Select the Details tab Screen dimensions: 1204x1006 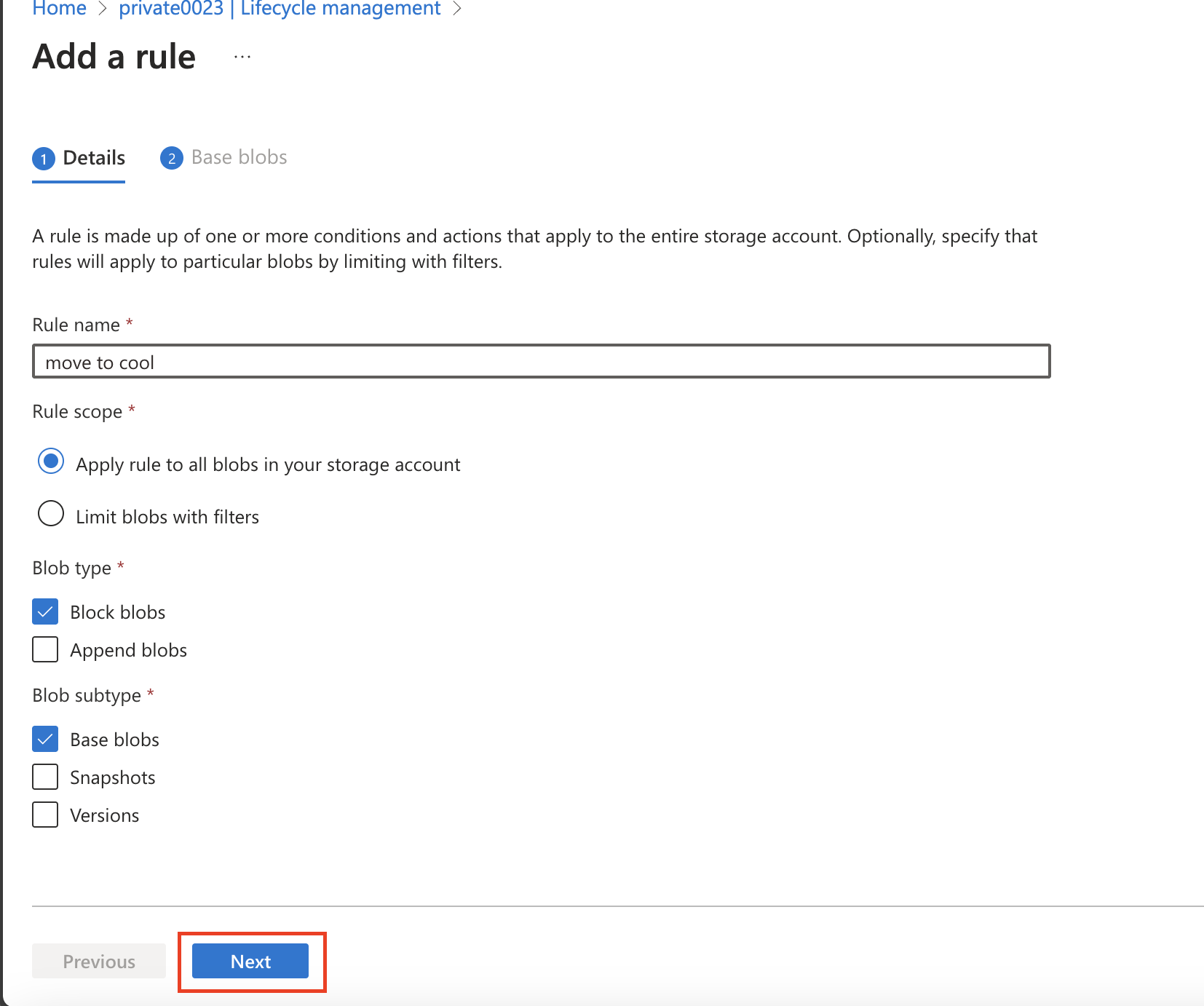[79, 158]
